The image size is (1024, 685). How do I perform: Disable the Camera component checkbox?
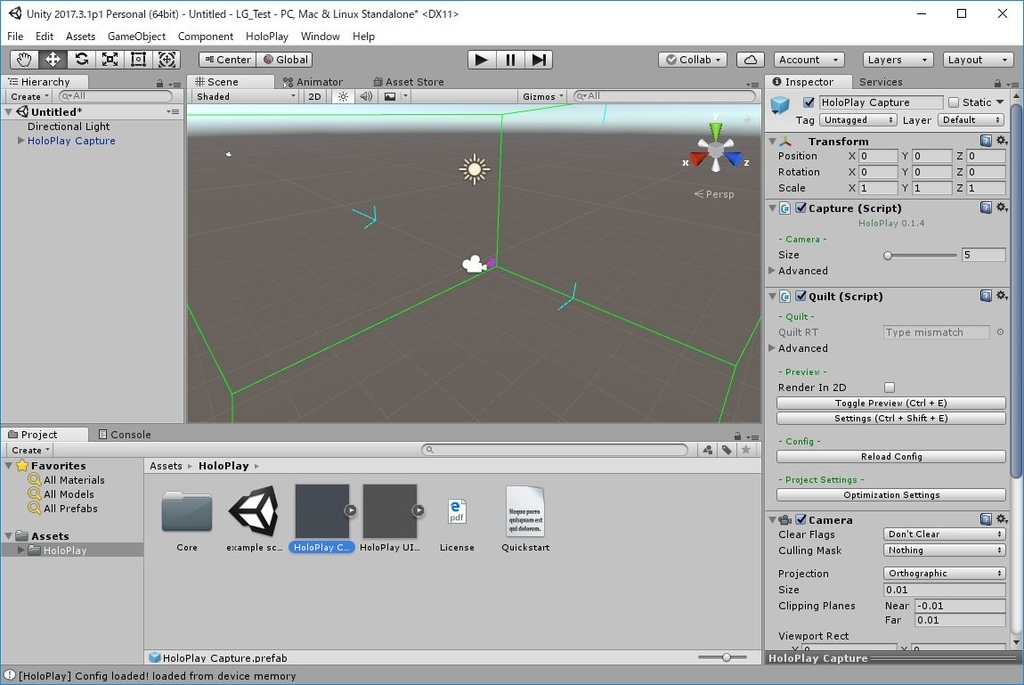(x=801, y=520)
